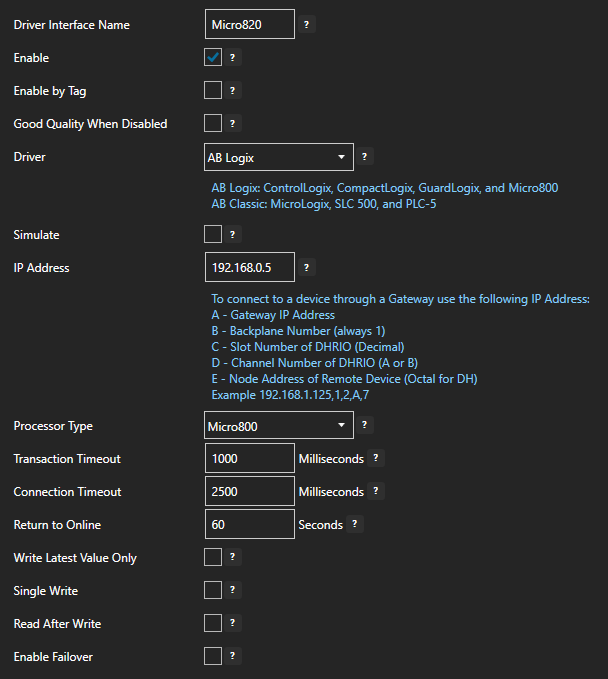This screenshot has height=679, width=608.
Task: Edit the Driver Interface Name field Micro820
Action: point(250,24)
